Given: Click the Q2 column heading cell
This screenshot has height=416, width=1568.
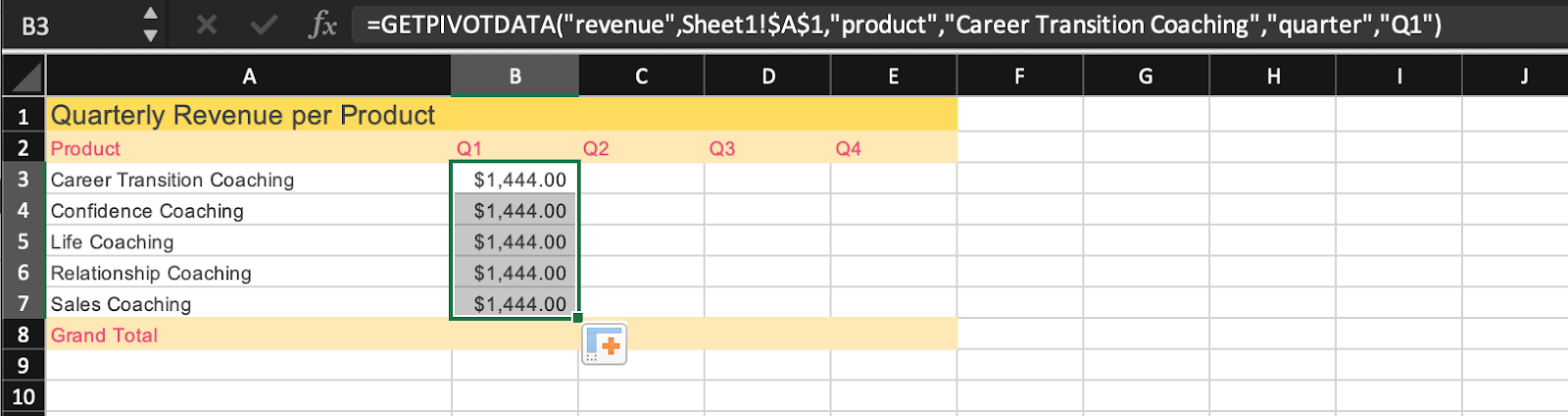Looking at the screenshot, I should 641,148.
